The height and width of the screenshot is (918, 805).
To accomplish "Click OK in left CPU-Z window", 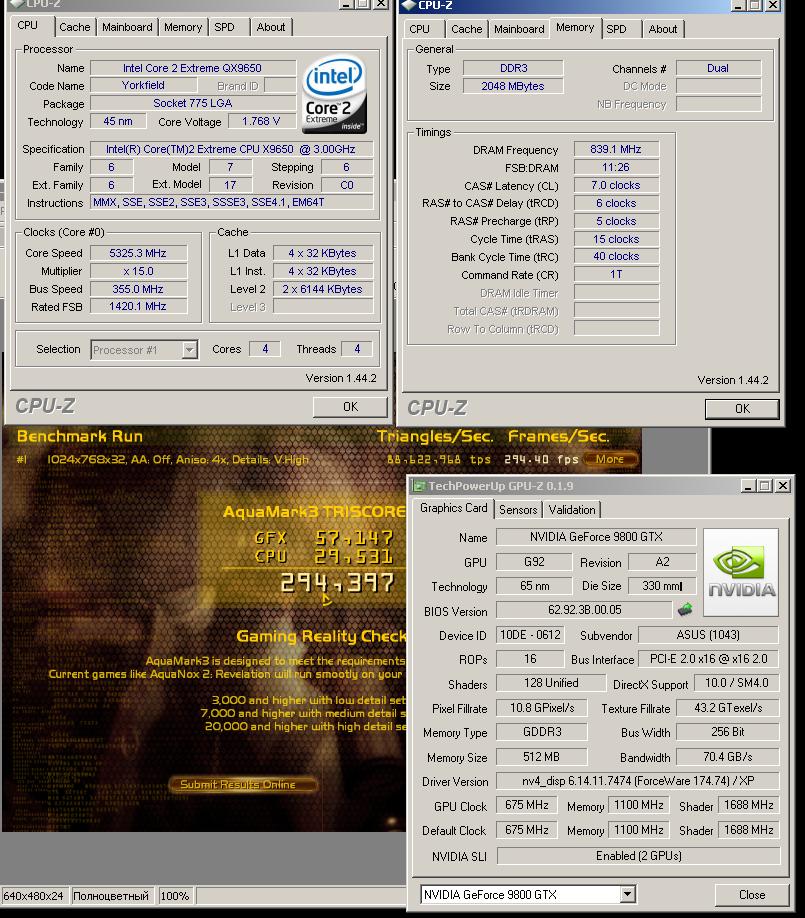I will [350, 407].
